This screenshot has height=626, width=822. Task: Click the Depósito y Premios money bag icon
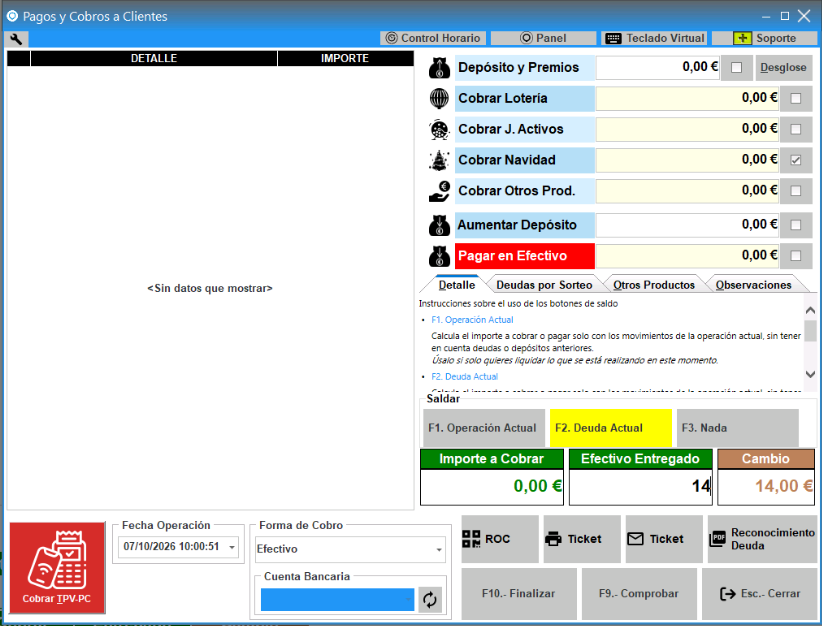tap(439, 68)
